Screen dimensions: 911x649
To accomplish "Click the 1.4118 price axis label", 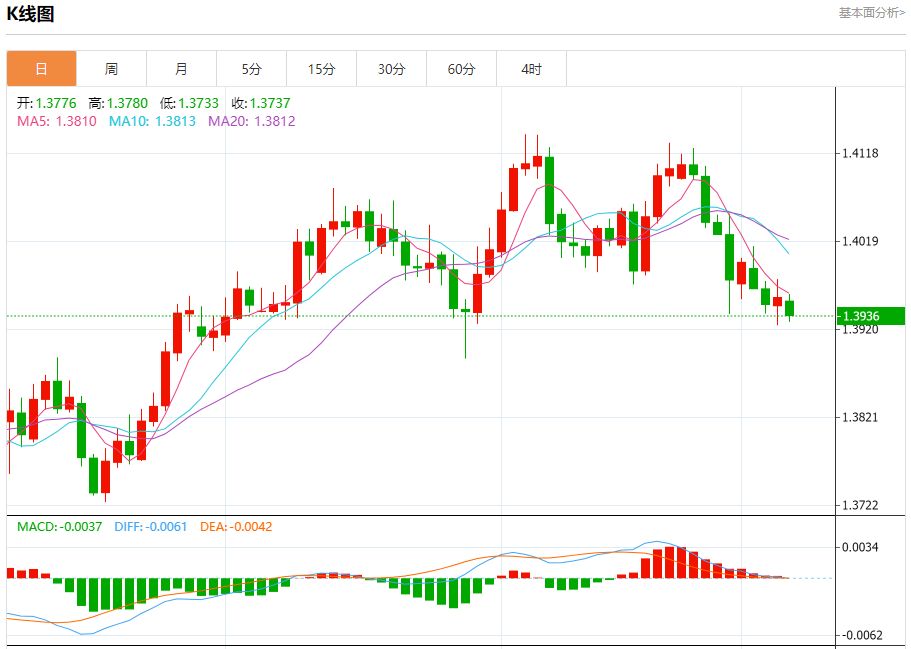I will (861, 153).
